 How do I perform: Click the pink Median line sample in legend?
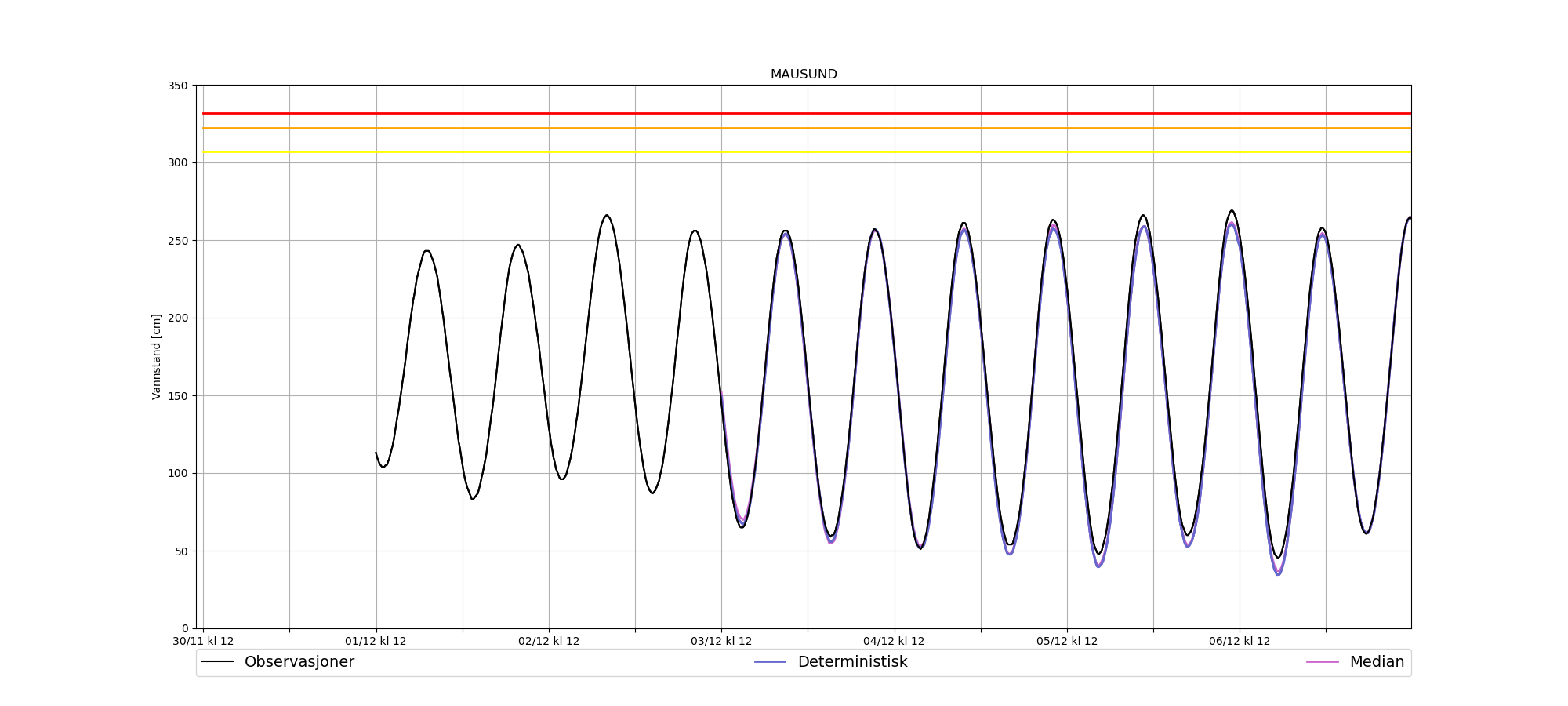[1322, 662]
